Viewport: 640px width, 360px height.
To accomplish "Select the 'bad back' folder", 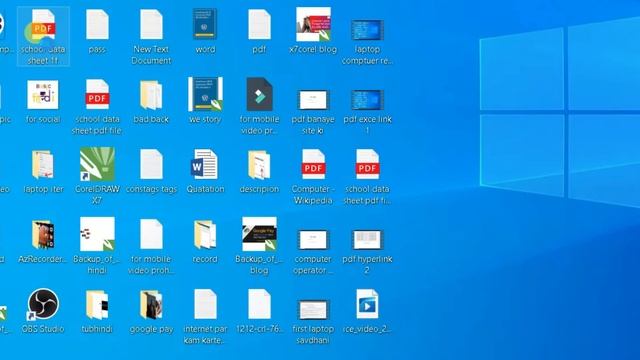I will [151, 95].
